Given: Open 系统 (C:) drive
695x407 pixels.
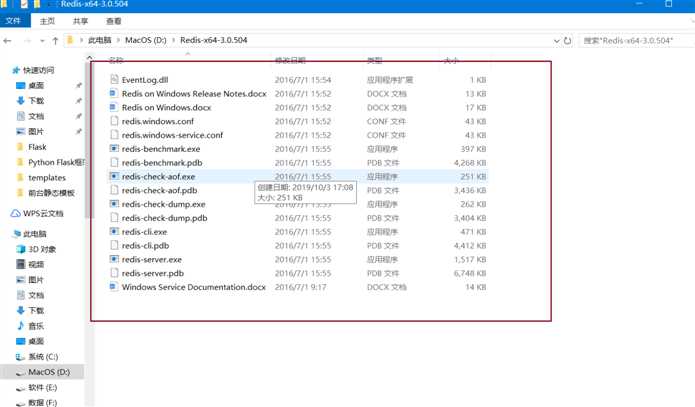Looking at the screenshot, I should 43,356.
